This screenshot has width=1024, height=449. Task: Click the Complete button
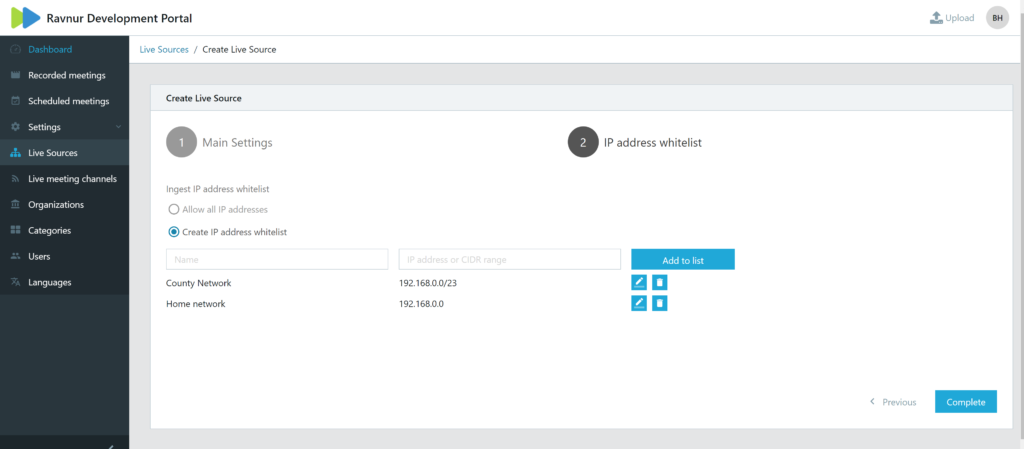(x=965, y=402)
